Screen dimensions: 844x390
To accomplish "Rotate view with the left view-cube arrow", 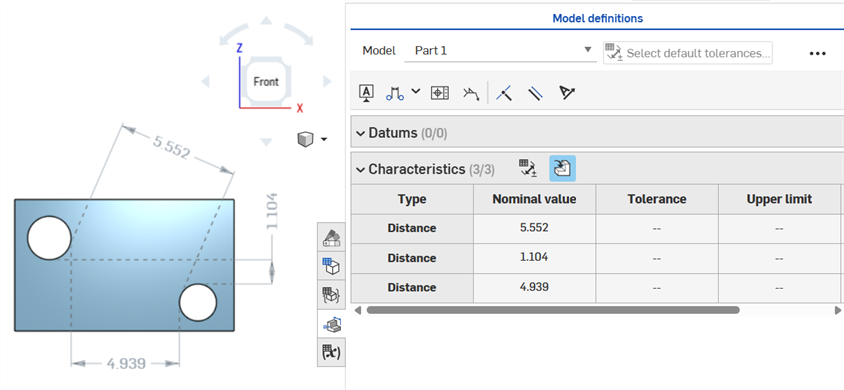I will 205,82.
